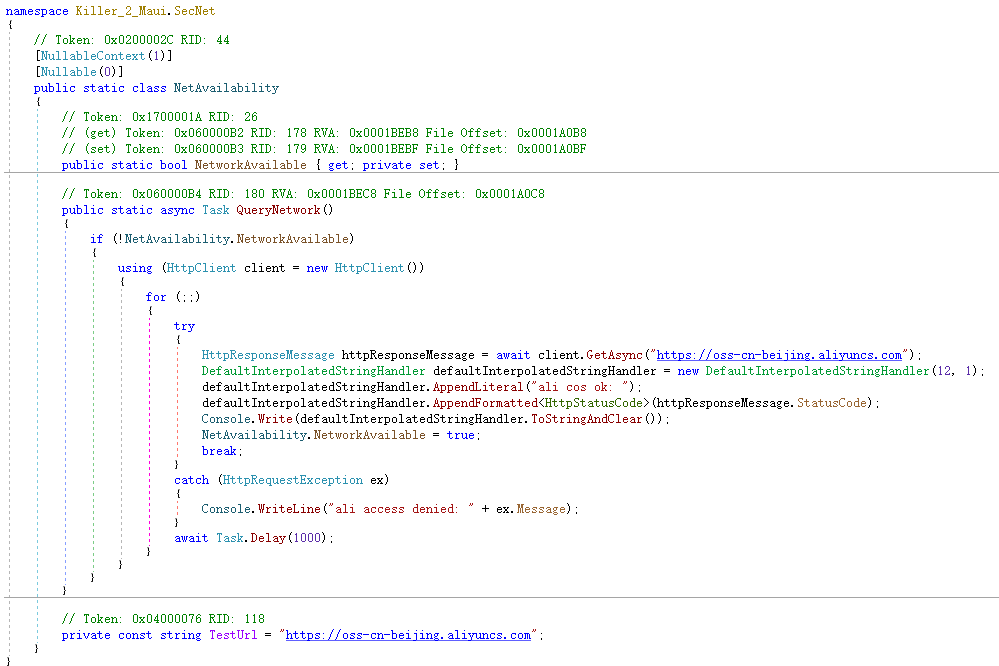The height and width of the screenshot is (666, 999).
Task: Click the HttpRequestException type in the catch clause
Action: [292, 480]
